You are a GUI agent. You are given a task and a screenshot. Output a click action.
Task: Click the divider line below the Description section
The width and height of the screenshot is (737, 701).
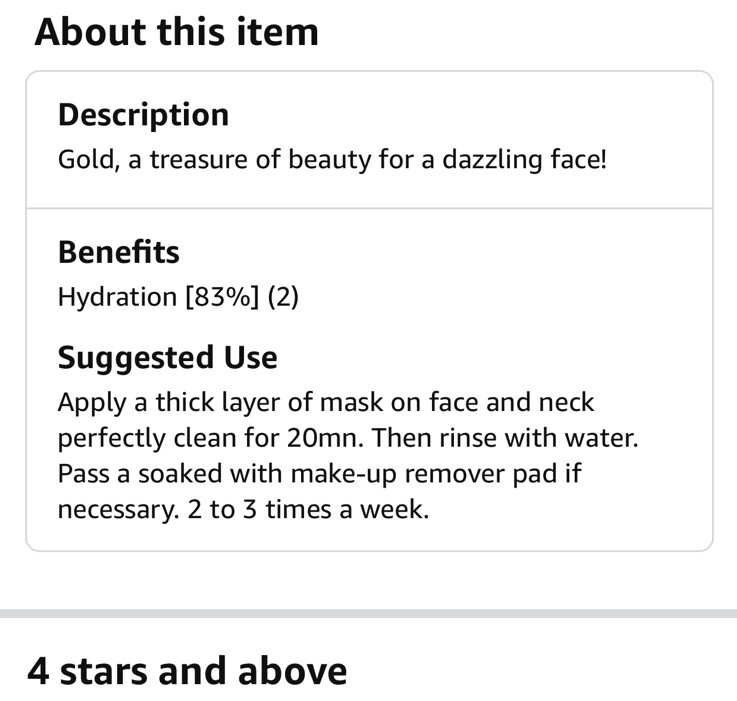click(369, 208)
